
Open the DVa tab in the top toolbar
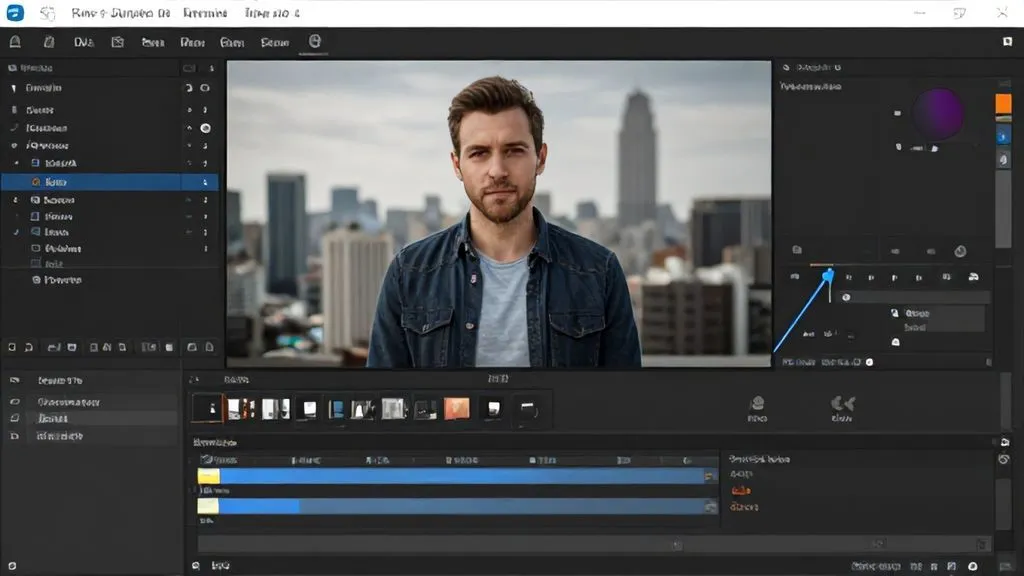pyautogui.click(x=84, y=42)
